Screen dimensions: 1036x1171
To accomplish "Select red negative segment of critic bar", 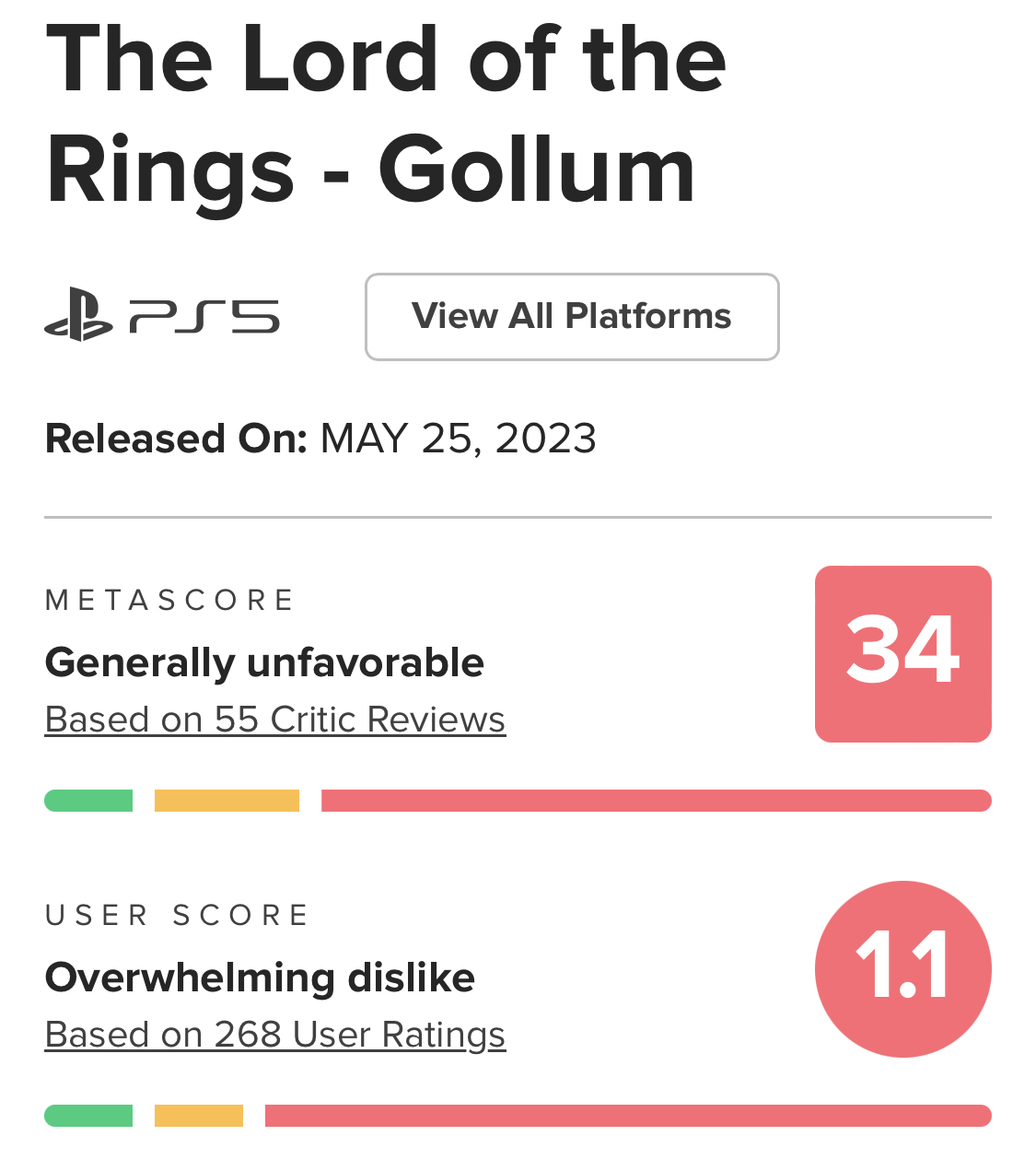I will (x=656, y=801).
